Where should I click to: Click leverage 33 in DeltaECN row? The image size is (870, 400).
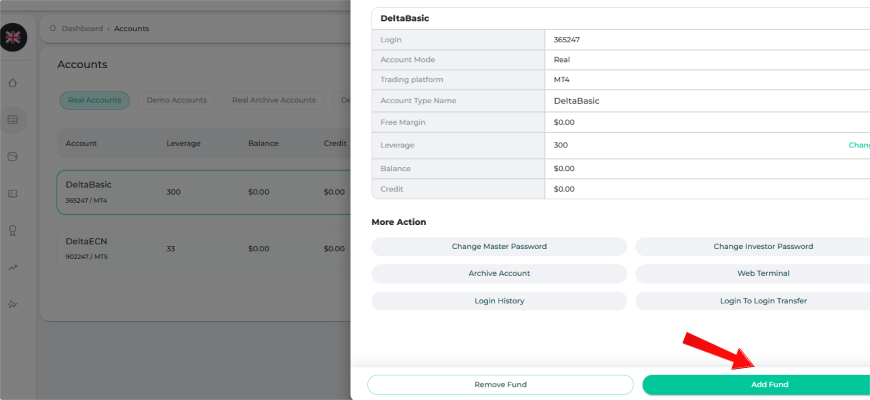click(x=170, y=249)
